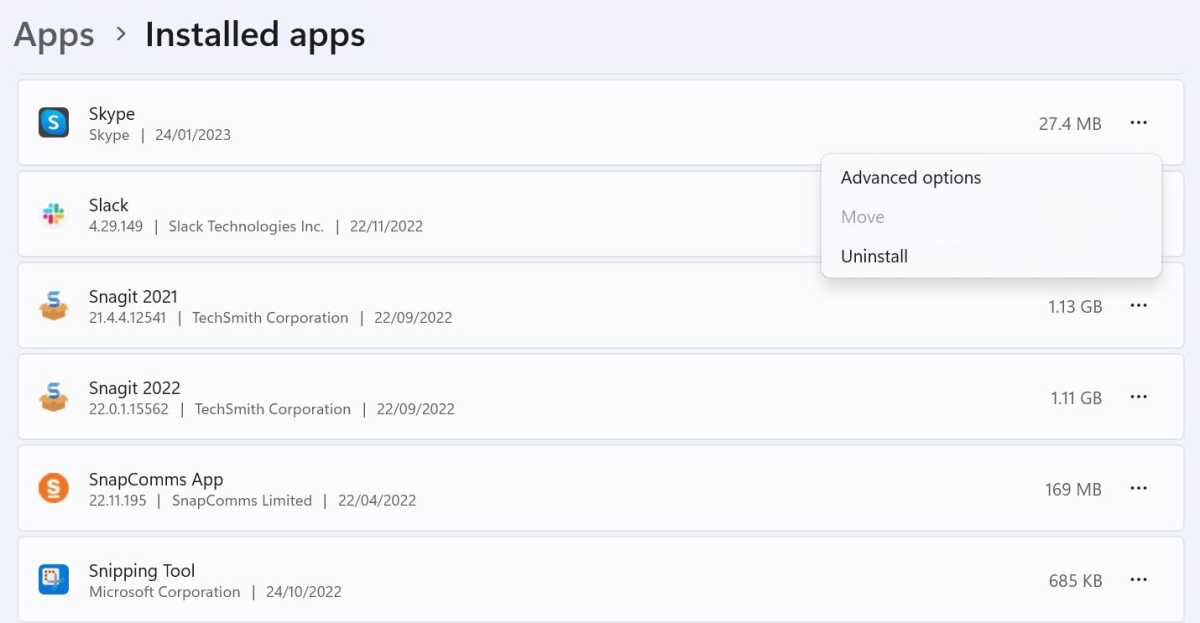Image resolution: width=1200 pixels, height=623 pixels.
Task: Go back to Apps via the breadcrumb
Action: [54, 34]
